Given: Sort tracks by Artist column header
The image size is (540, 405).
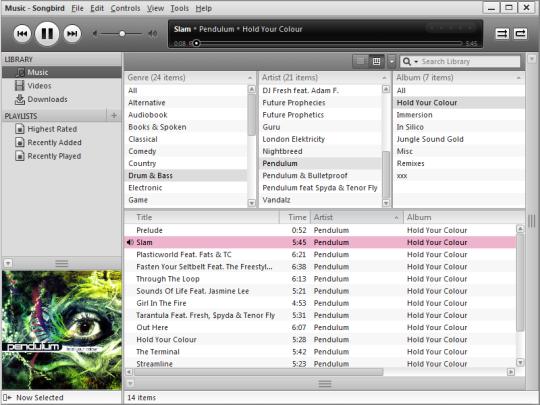Looking at the screenshot, I should (357, 218).
